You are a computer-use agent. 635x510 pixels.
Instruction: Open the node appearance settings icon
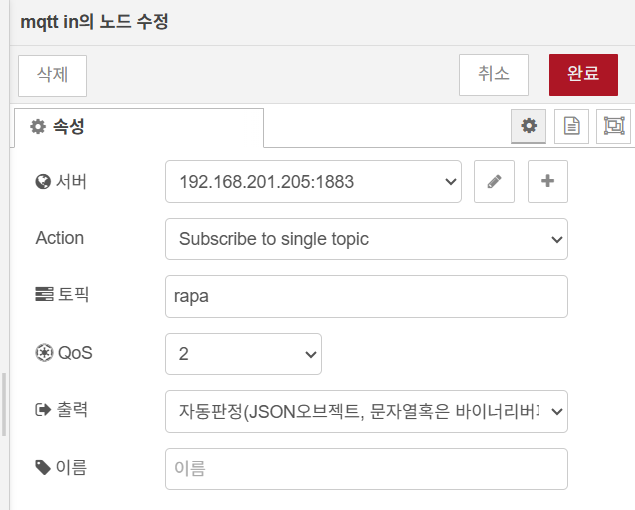[613, 126]
